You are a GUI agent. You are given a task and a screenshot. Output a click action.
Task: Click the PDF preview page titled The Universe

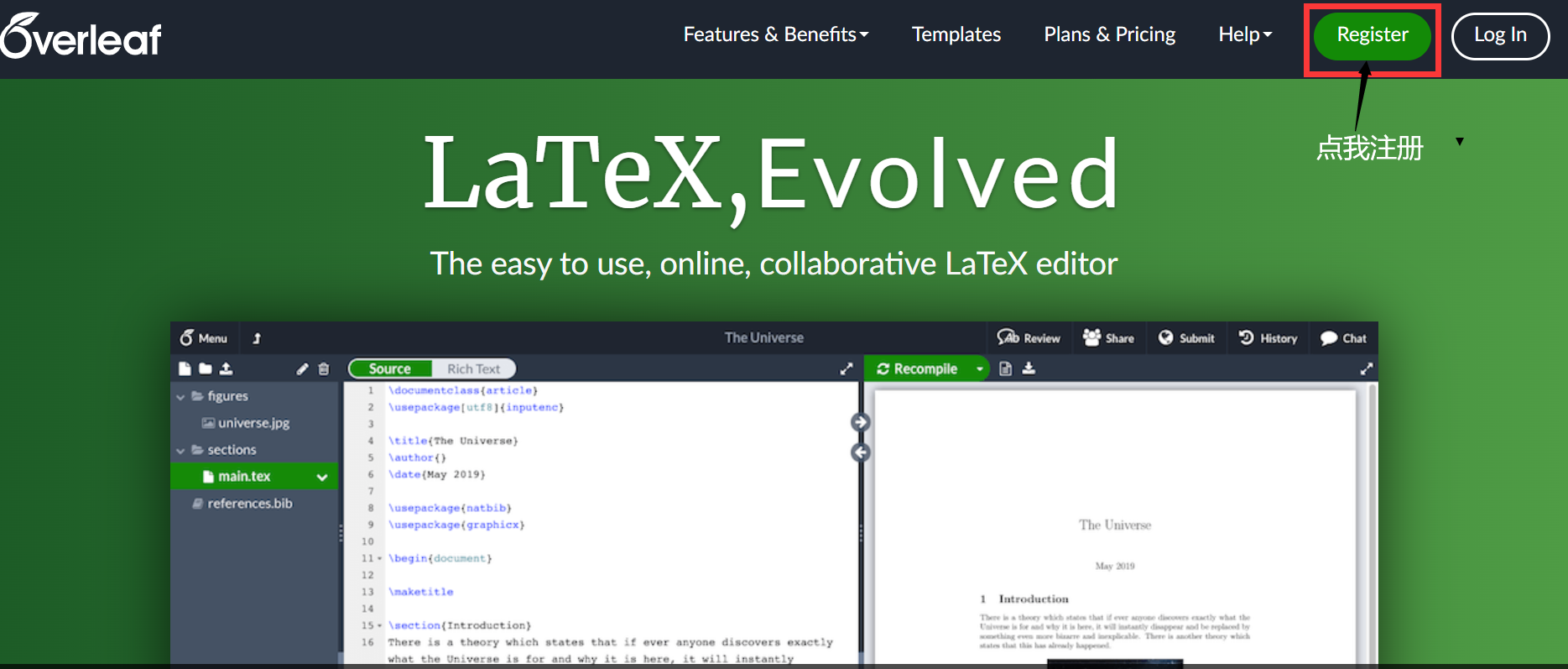(1115, 525)
